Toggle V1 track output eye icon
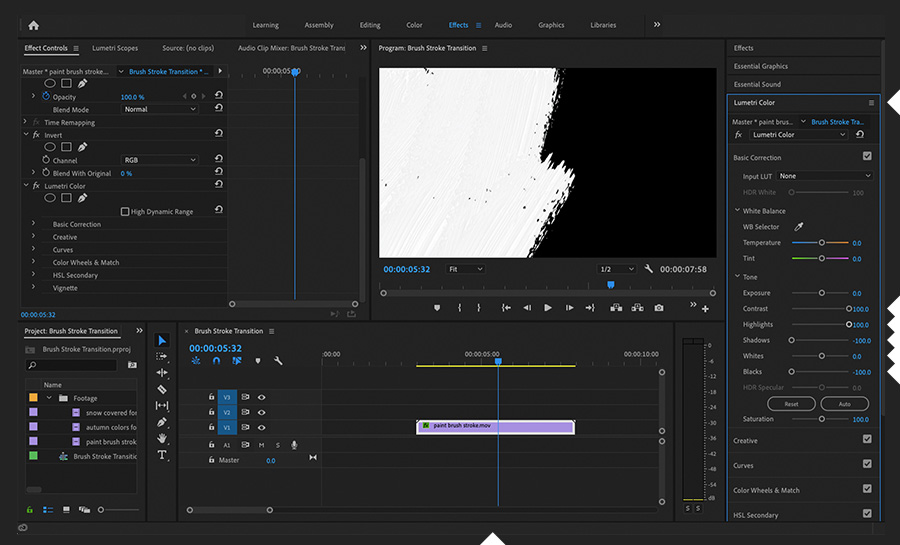The image size is (900, 545). click(261, 428)
